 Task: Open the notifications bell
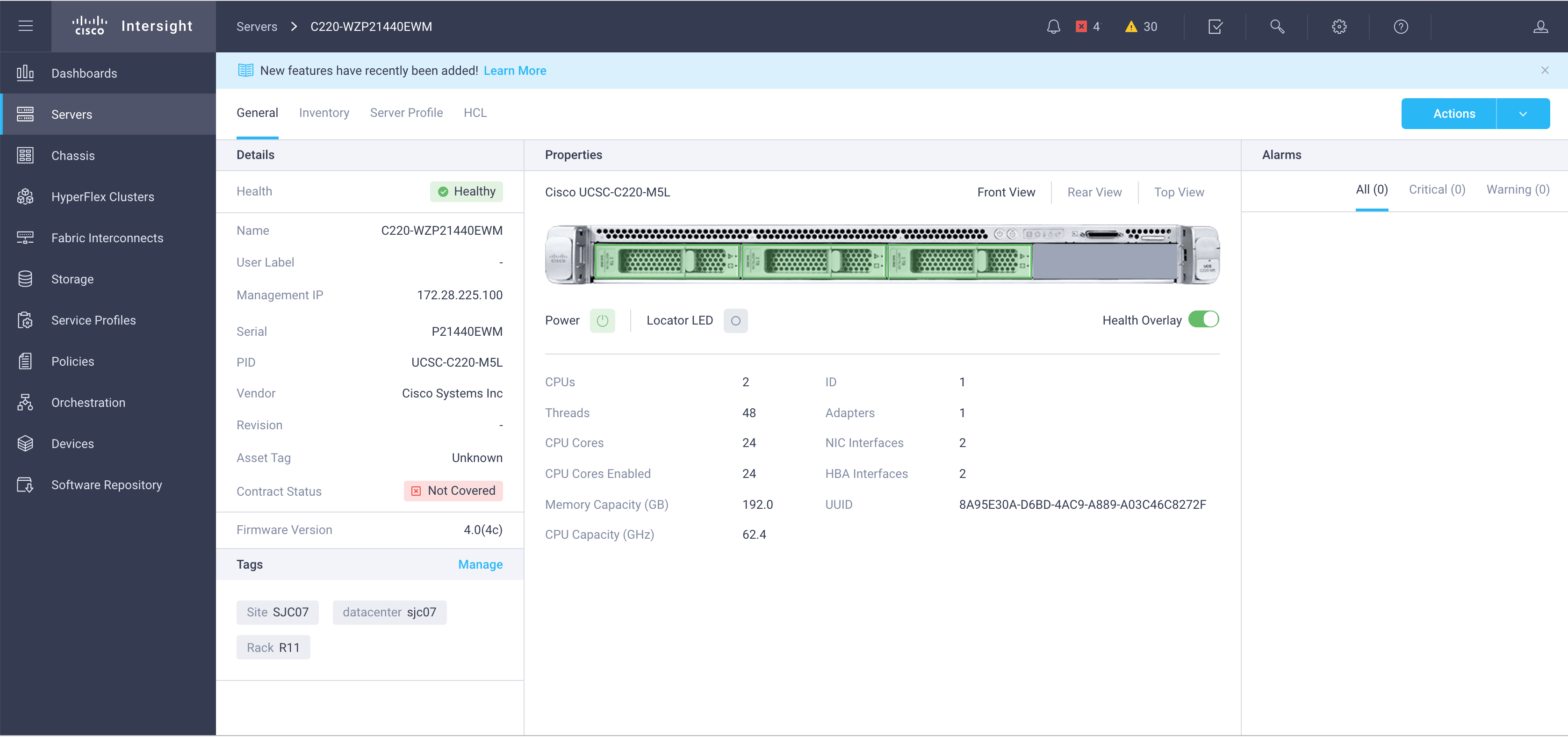click(1053, 27)
